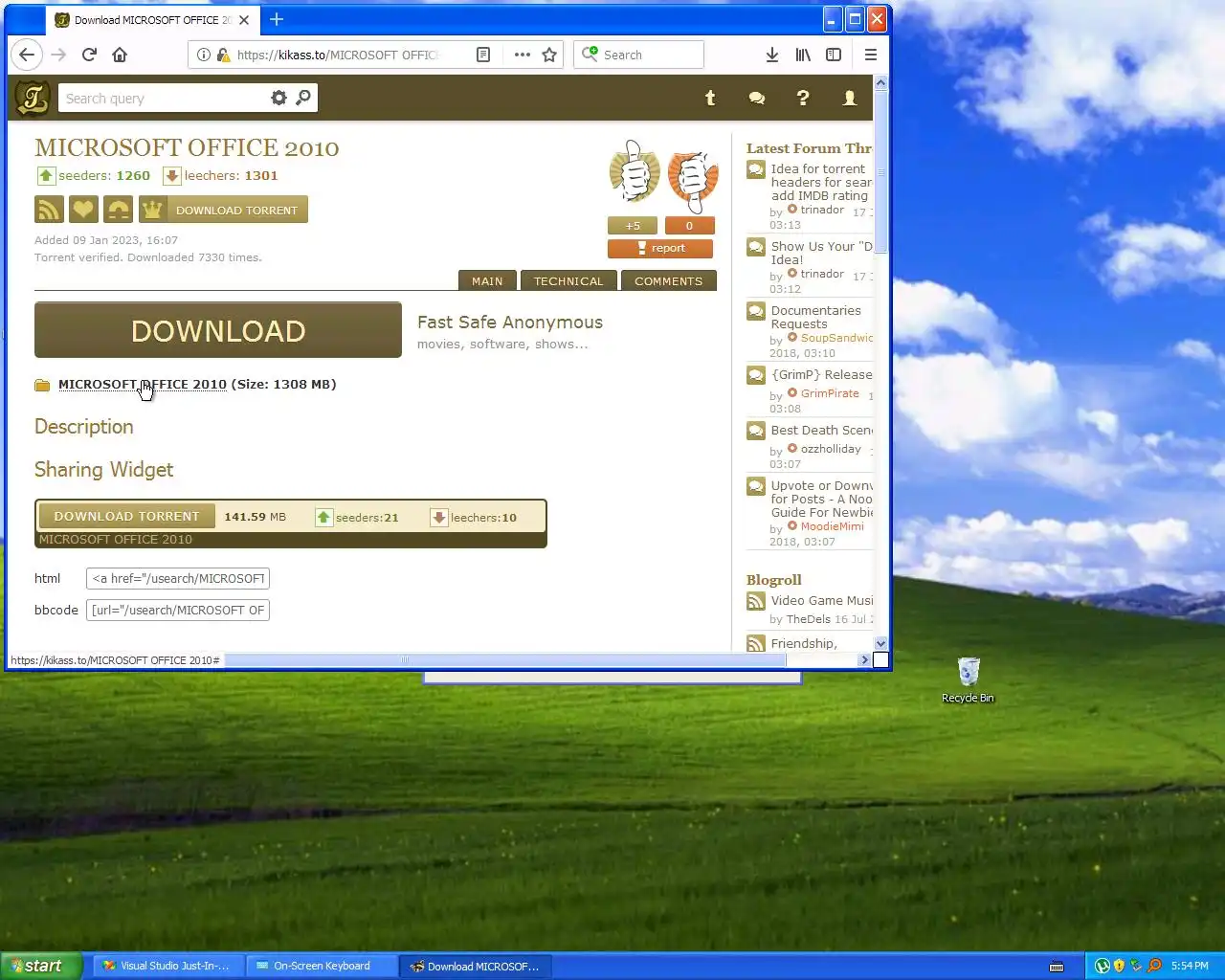Bookmark this page with the star
The height and width of the screenshot is (980, 1225).
[x=549, y=55]
